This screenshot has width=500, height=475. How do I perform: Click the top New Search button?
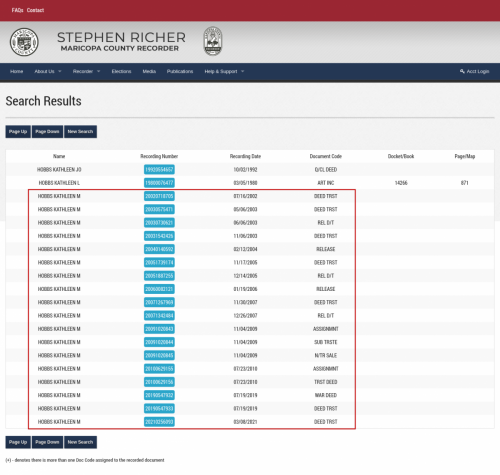pyautogui.click(x=80, y=132)
